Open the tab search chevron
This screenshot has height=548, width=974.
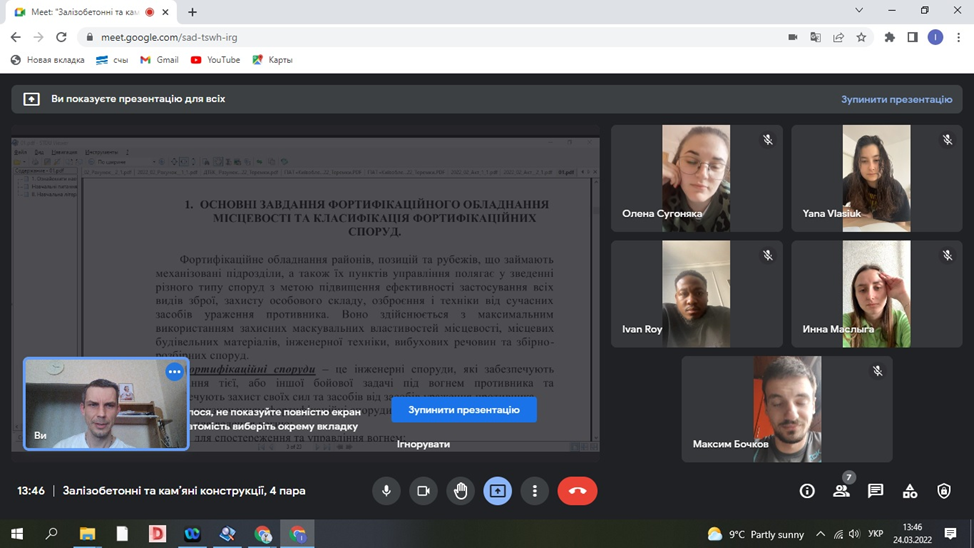point(859,11)
